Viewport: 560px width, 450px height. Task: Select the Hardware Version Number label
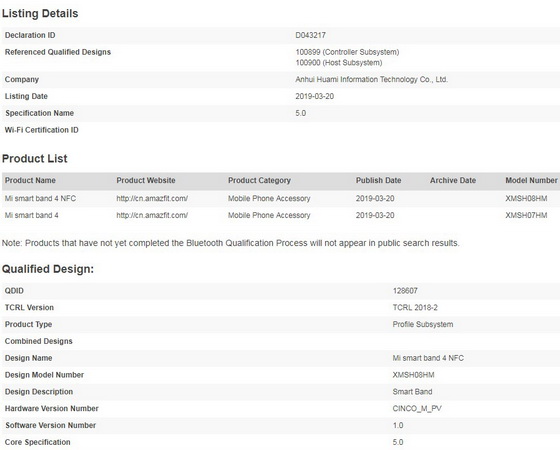[51, 408]
